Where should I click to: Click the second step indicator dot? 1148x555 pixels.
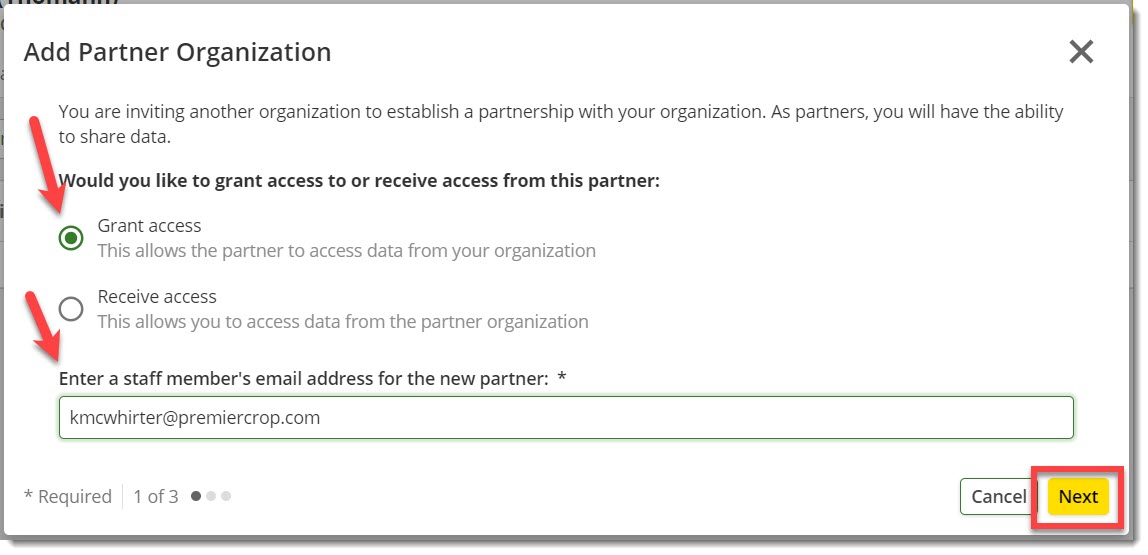coord(211,496)
